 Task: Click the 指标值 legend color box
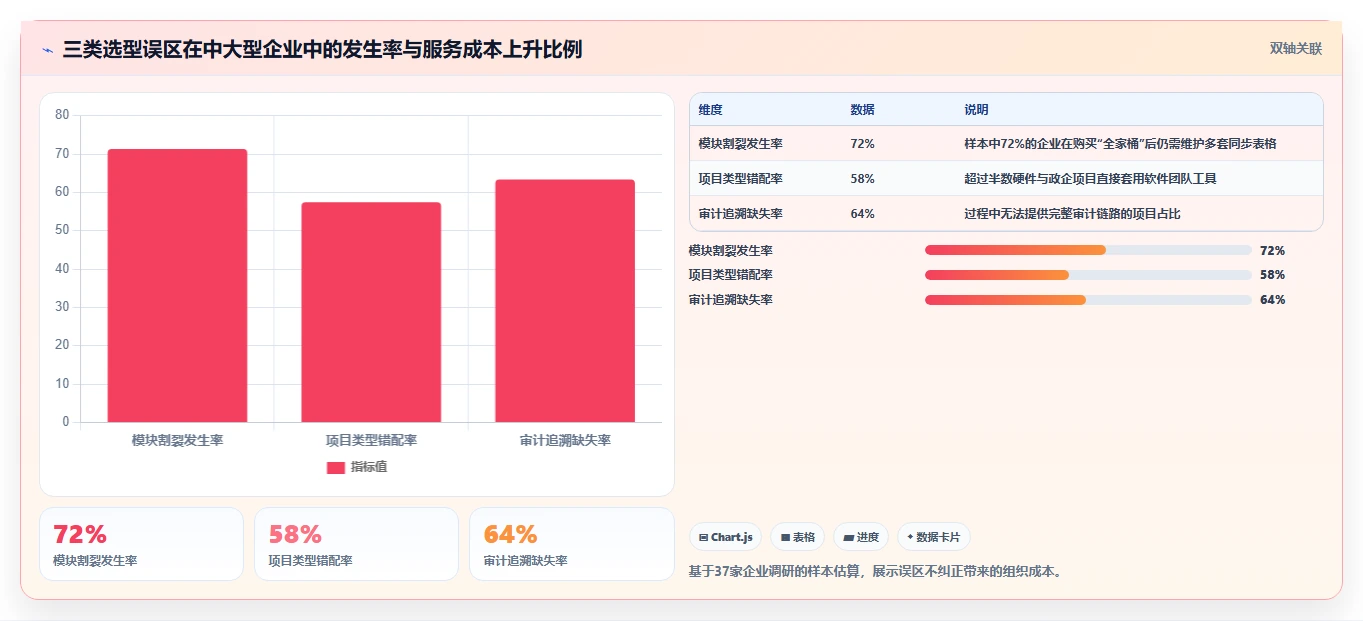pos(336,468)
